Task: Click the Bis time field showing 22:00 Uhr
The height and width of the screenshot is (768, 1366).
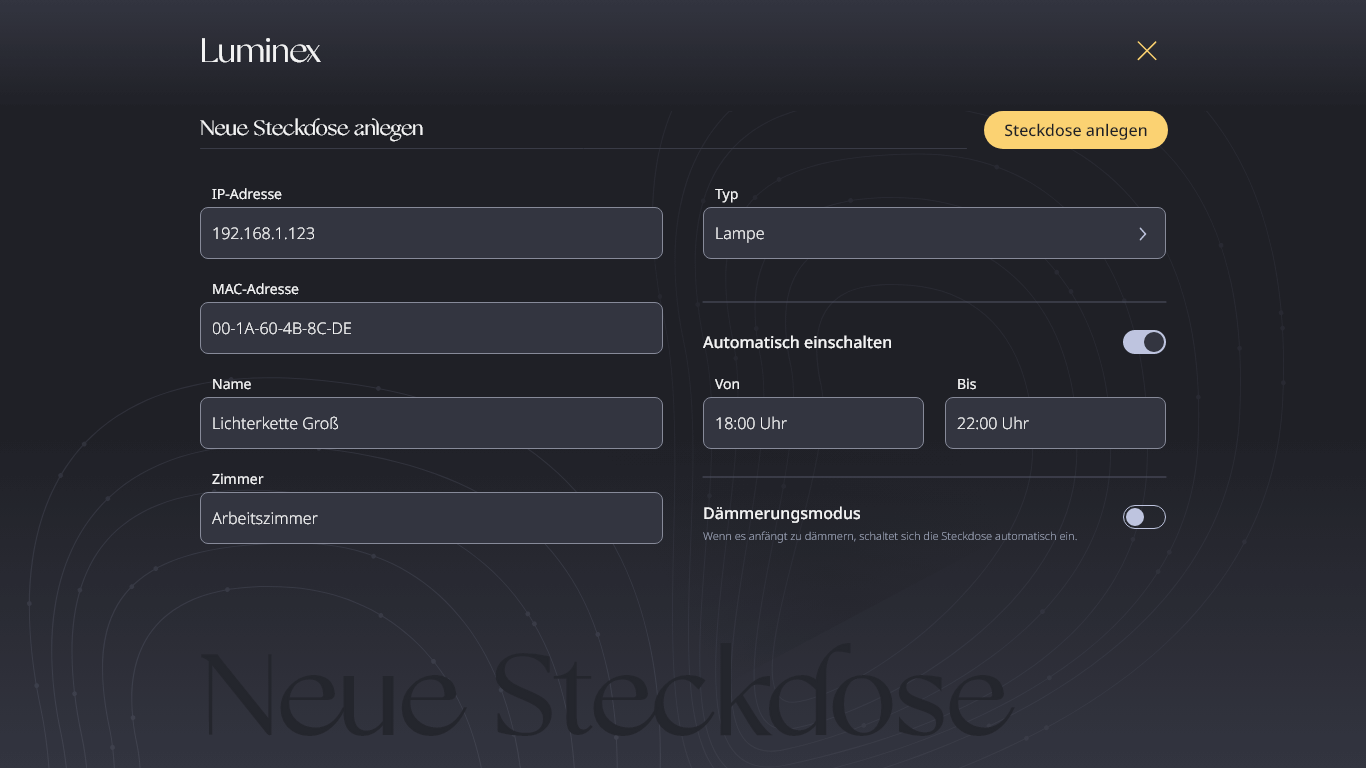Action: (x=1055, y=423)
